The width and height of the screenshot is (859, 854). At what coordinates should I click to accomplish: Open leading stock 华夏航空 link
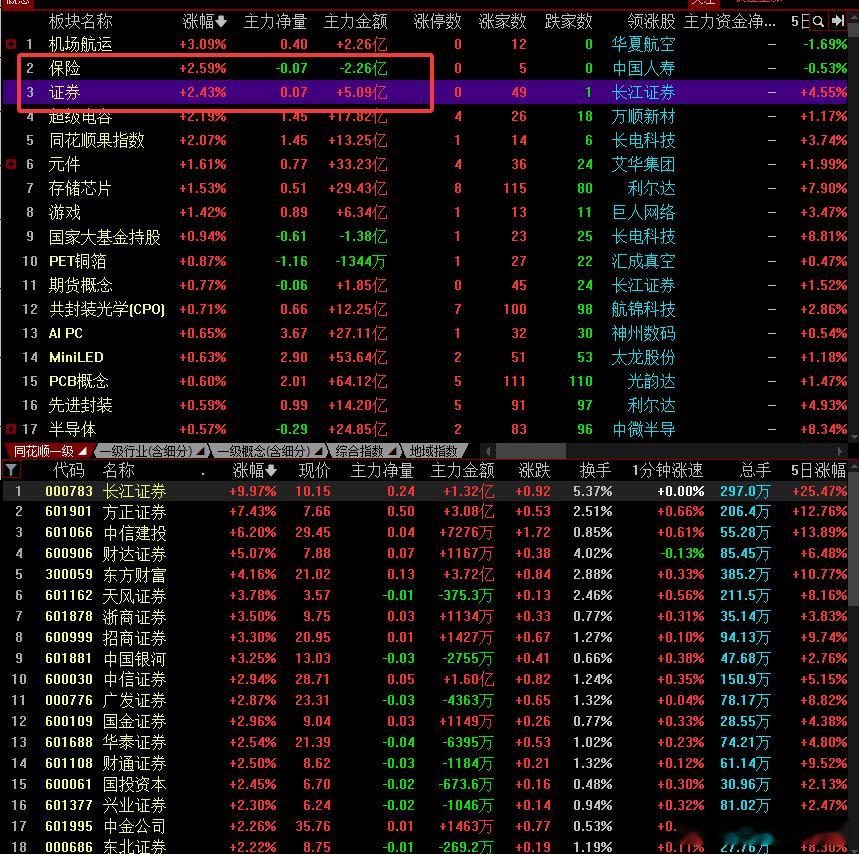coord(643,44)
